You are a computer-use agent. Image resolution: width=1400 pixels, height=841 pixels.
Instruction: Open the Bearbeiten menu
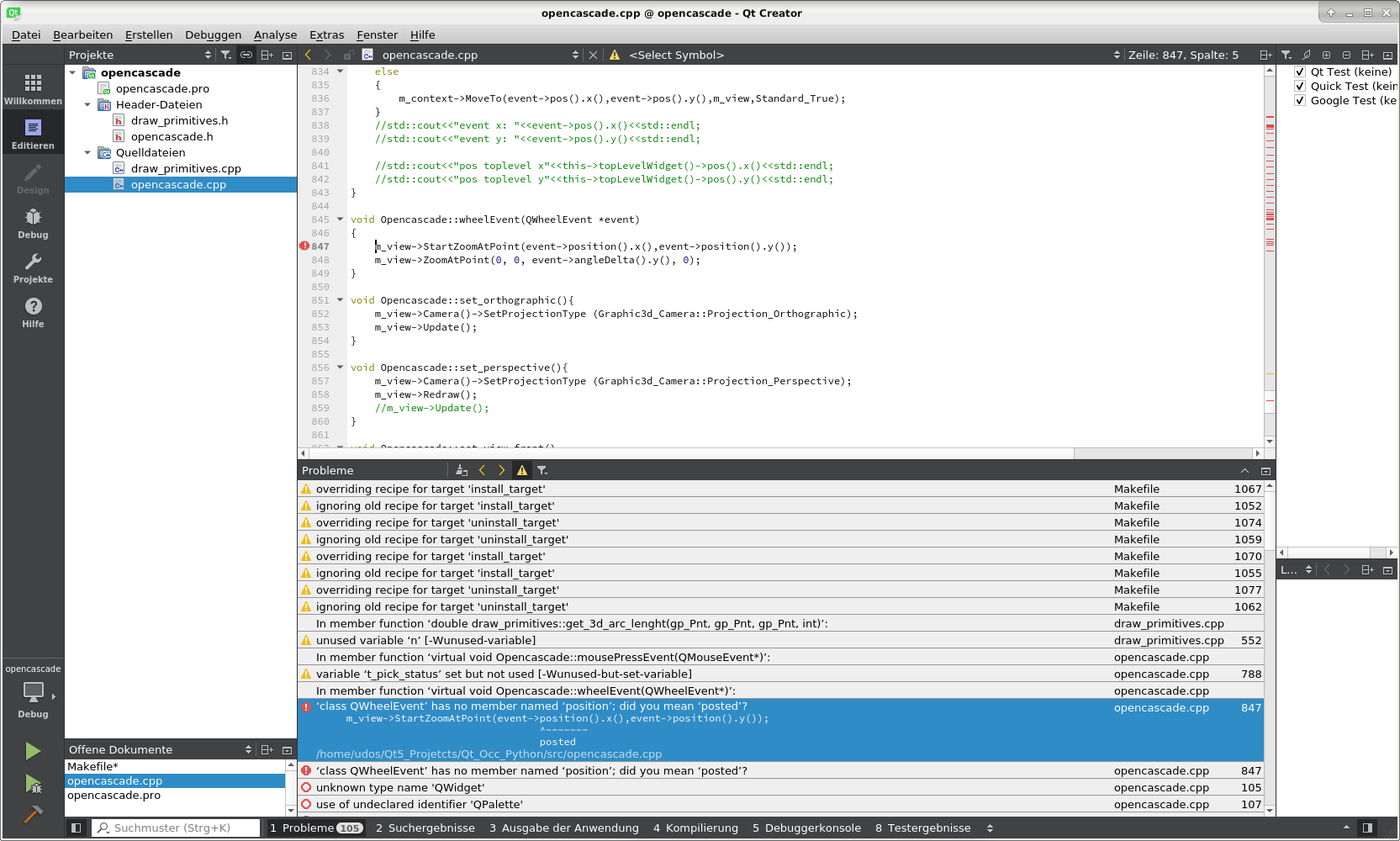click(82, 34)
